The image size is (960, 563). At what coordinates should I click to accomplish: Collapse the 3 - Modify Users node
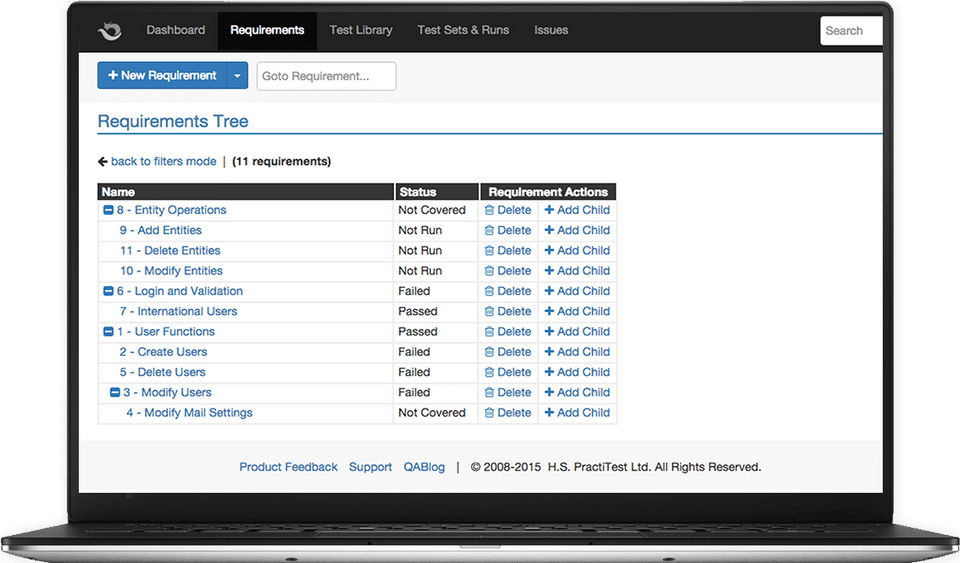[114, 392]
